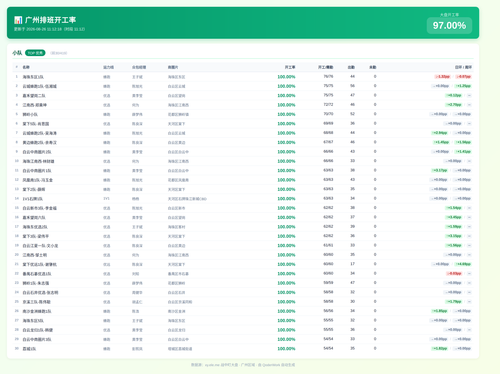Click the 广州排班开工率 page title
The width and height of the screenshot is (500, 374).
tap(50, 20)
